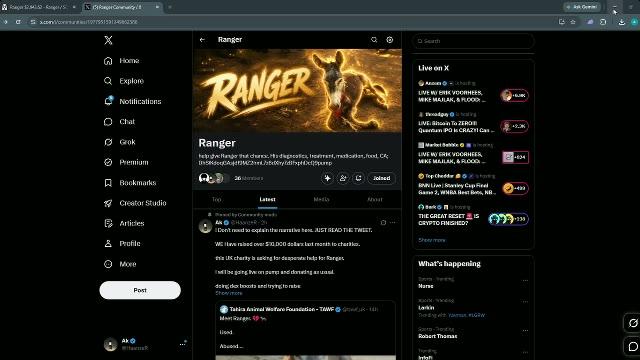Open THE GREAT RESET live space
The height and width of the screenshot is (360, 640).
pyautogui.click(x=473, y=216)
